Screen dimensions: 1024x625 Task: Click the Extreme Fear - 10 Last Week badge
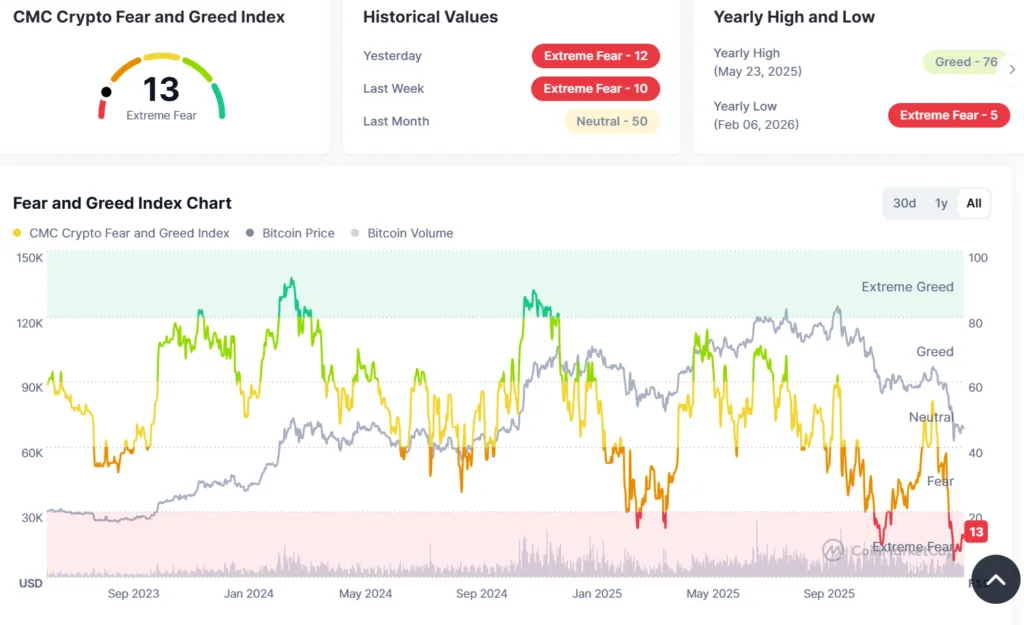coord(595,89)
